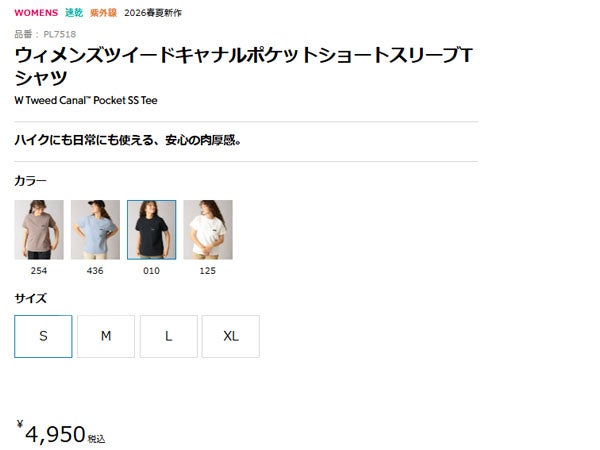
Task: Click the color code label 010
Action: [x=152, y=271]
